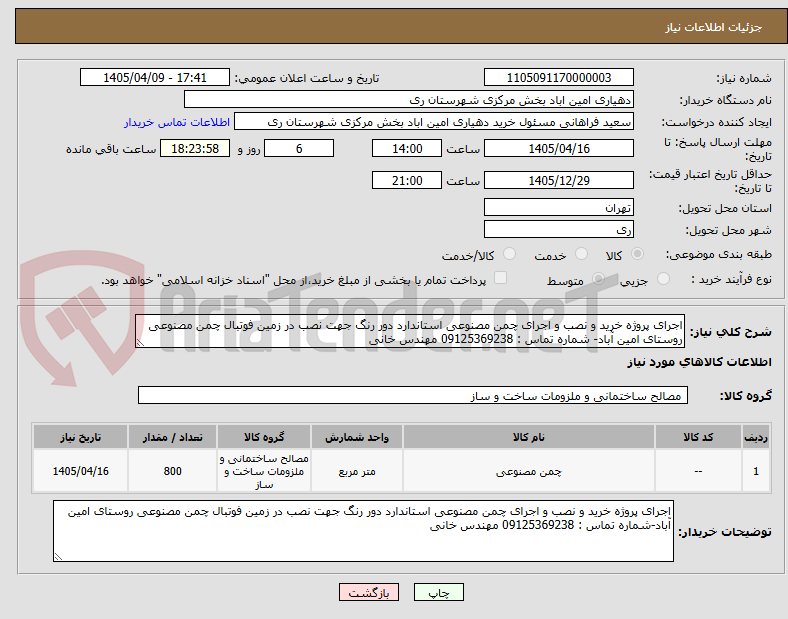Click the تاریخ نیاز column header
The width and height of the screenshot is (788, 619).
tap(80, 437)
